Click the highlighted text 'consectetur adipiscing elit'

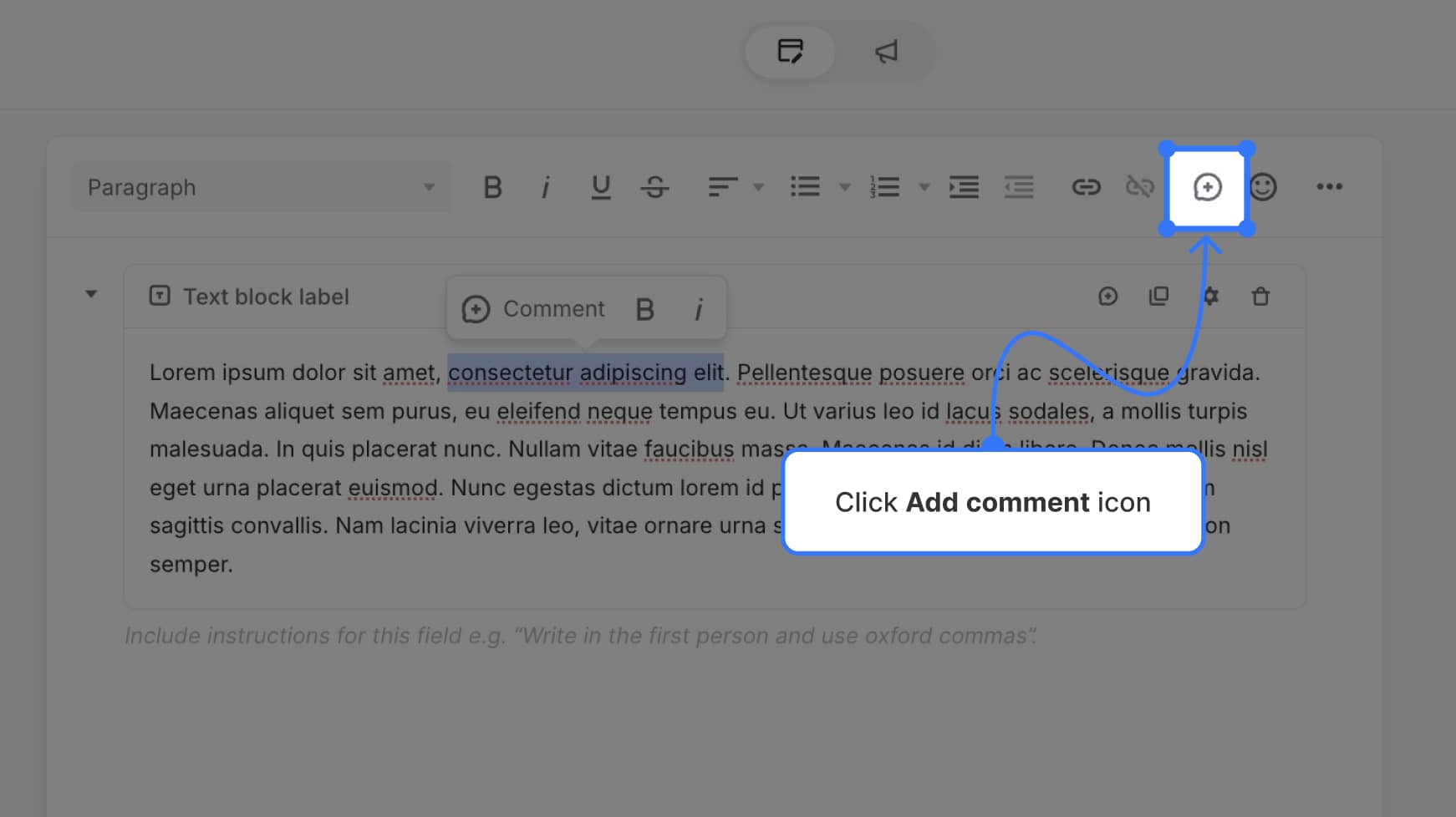(585, 373)
